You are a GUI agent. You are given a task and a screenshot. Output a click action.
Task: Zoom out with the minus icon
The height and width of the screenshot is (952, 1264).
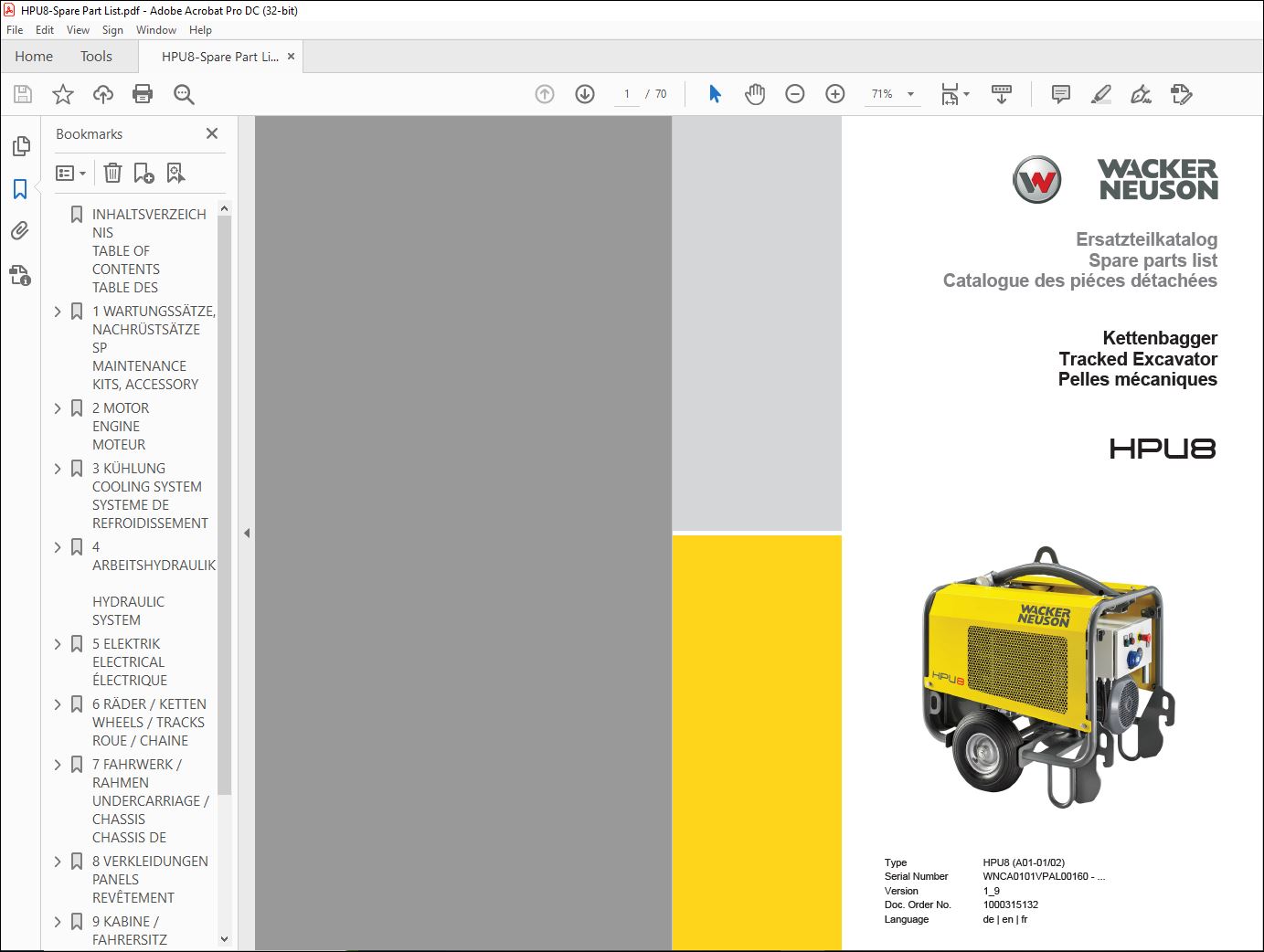pyautogui.click(x=795, y=94)
